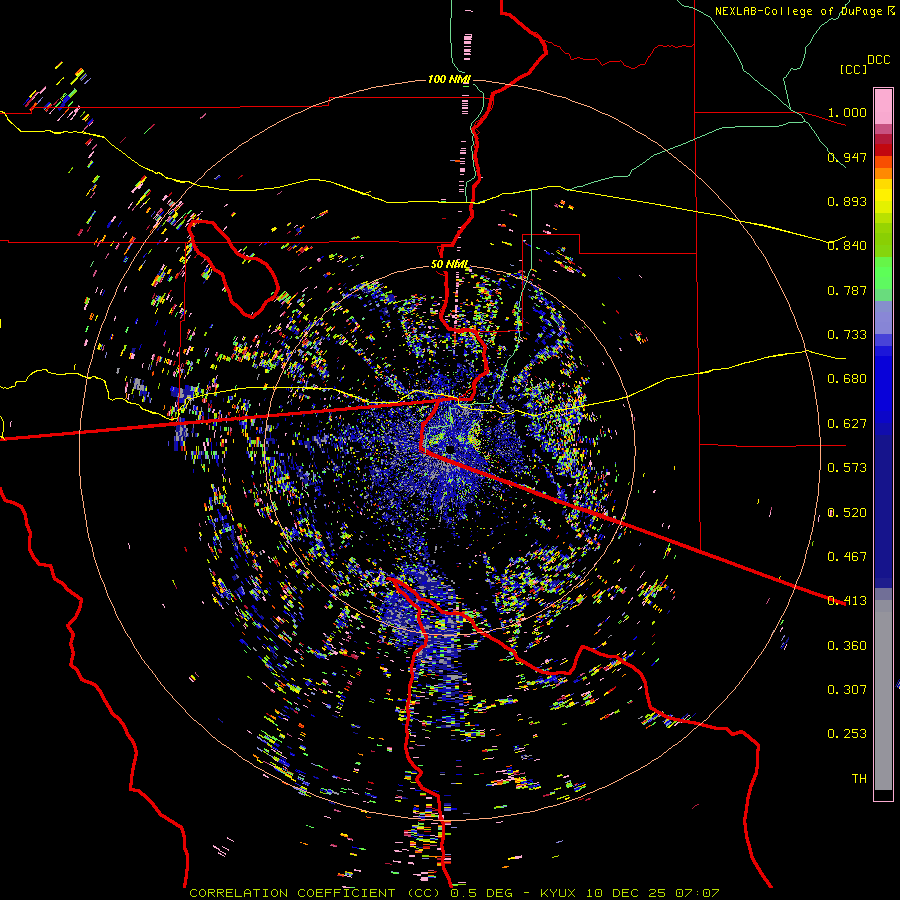900x900 pixels.
Task: Click the 0.467 legend value
Action: pos(847,557)
